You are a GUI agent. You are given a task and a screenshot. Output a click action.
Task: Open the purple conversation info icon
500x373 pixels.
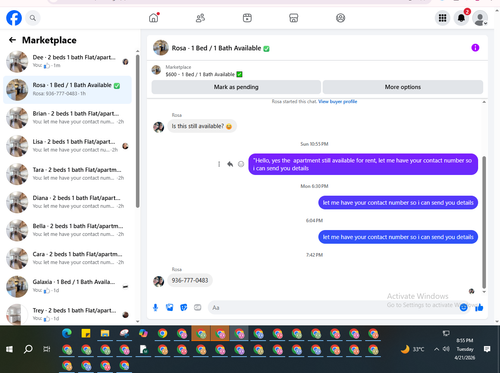click(475, 48)
